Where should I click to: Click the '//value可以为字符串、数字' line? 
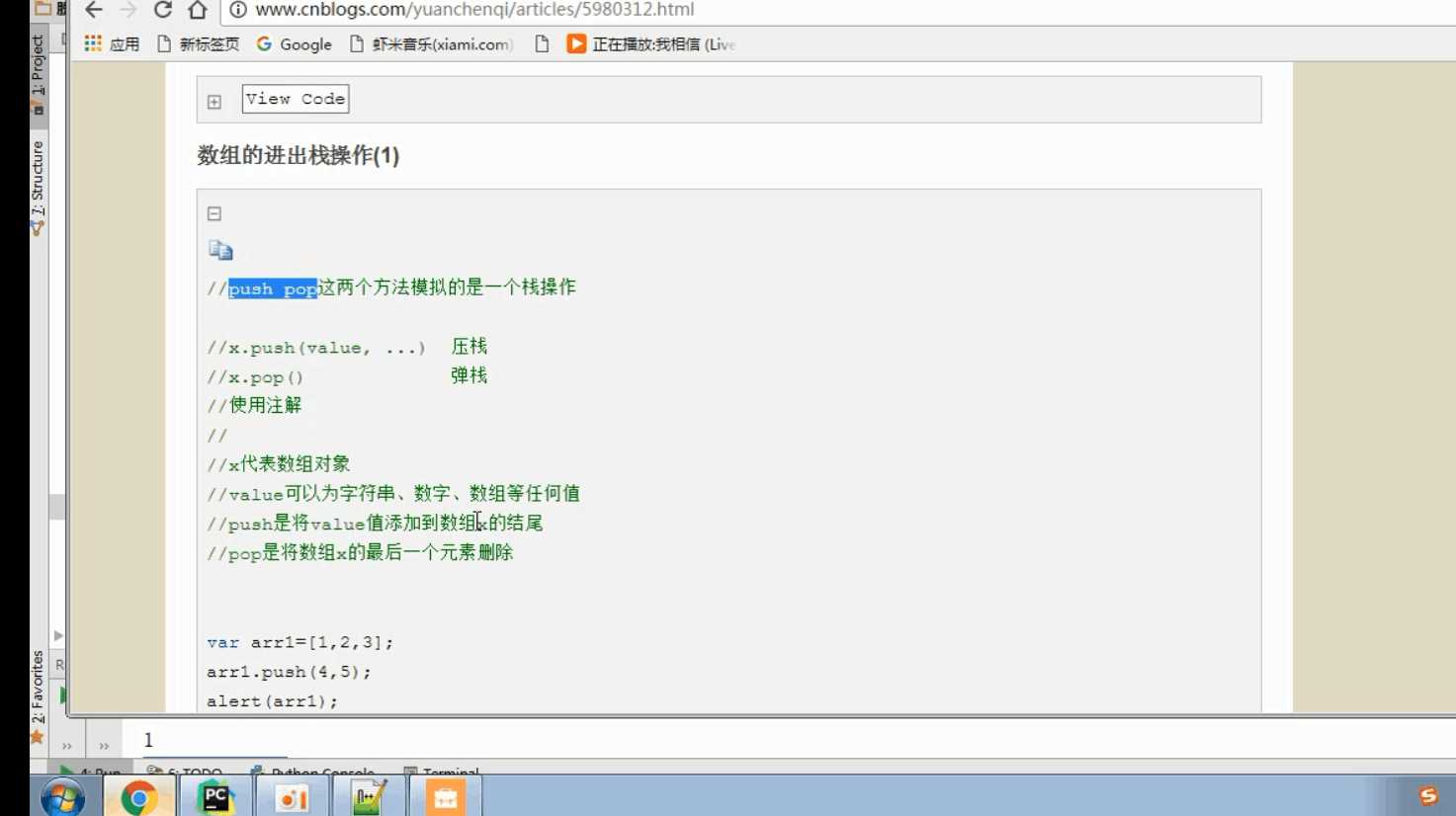click(x=393, y=494)
